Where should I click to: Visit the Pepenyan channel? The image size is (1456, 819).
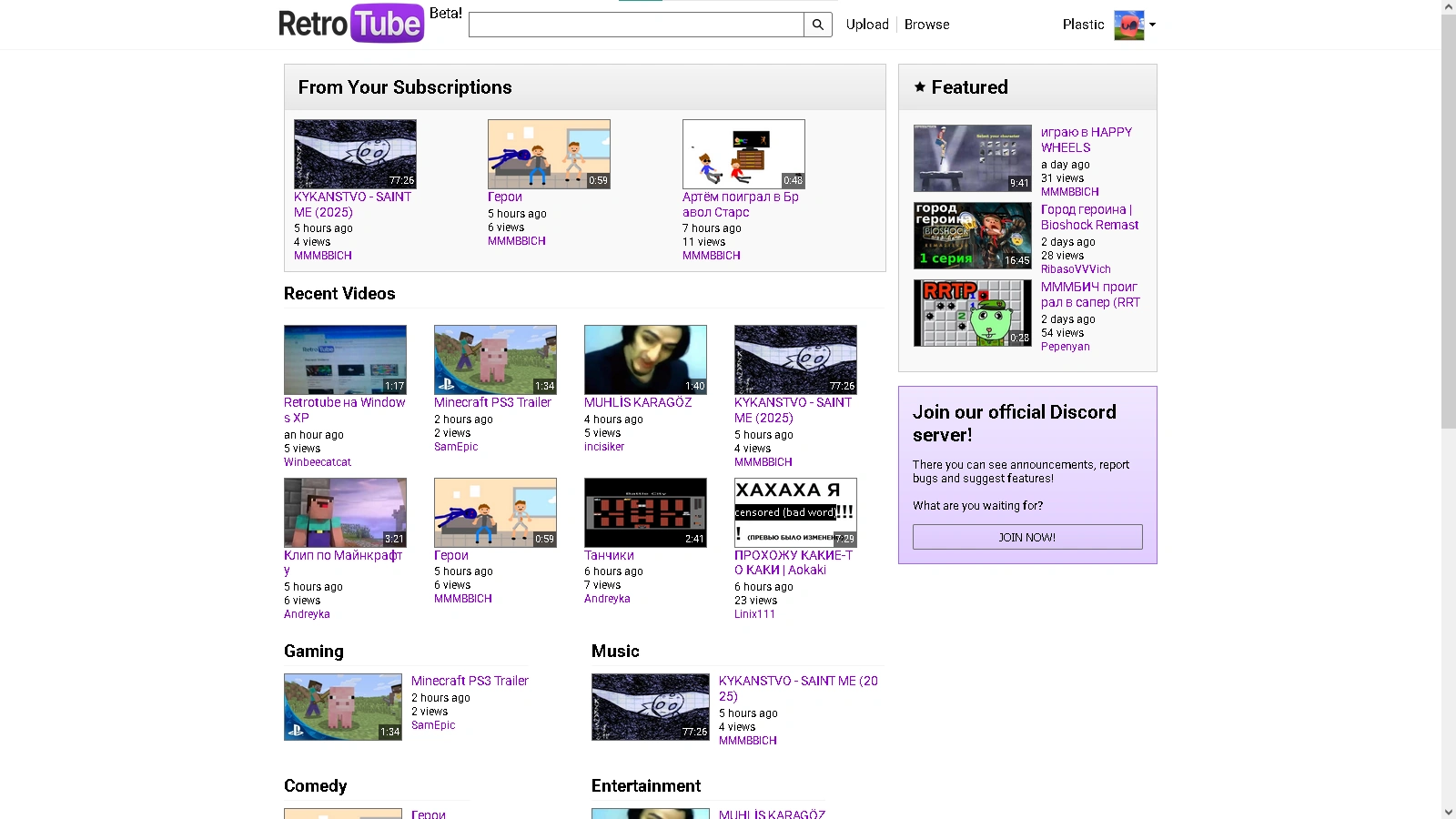pyautogui.click(x=1066, y=347)
